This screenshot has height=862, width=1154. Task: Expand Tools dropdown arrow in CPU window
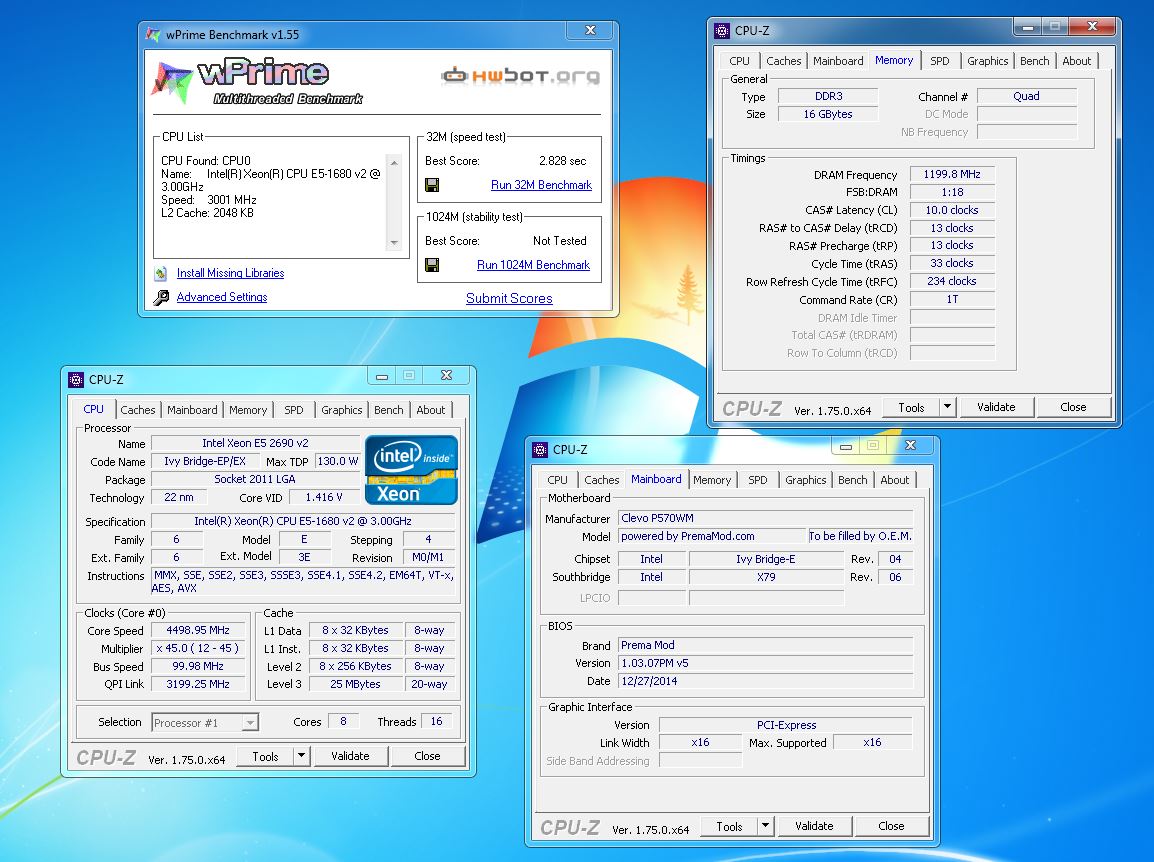pyautogui.click(x=301, y=756)
